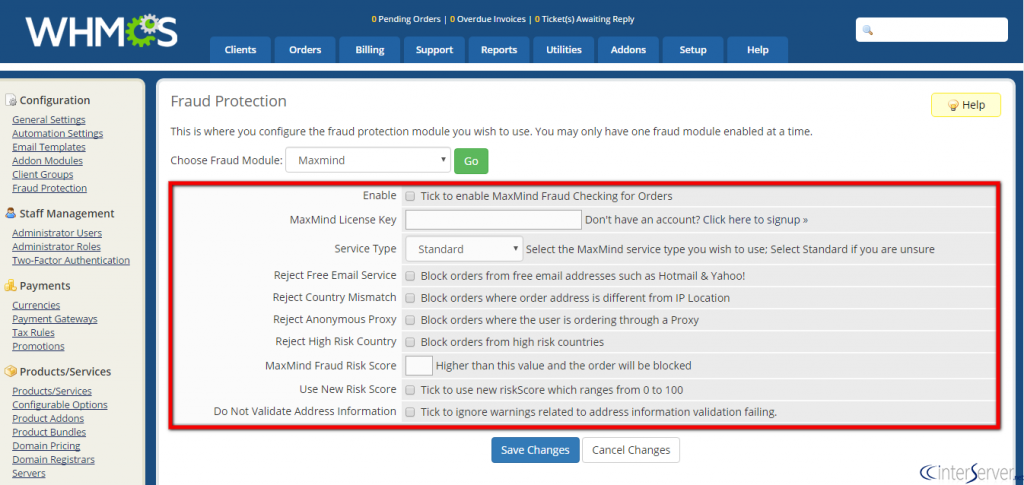Viewport: 1024px width, 485px height.
Task: Open the Choose Fraud Module dropdown
Action: [x=368, y=160]
